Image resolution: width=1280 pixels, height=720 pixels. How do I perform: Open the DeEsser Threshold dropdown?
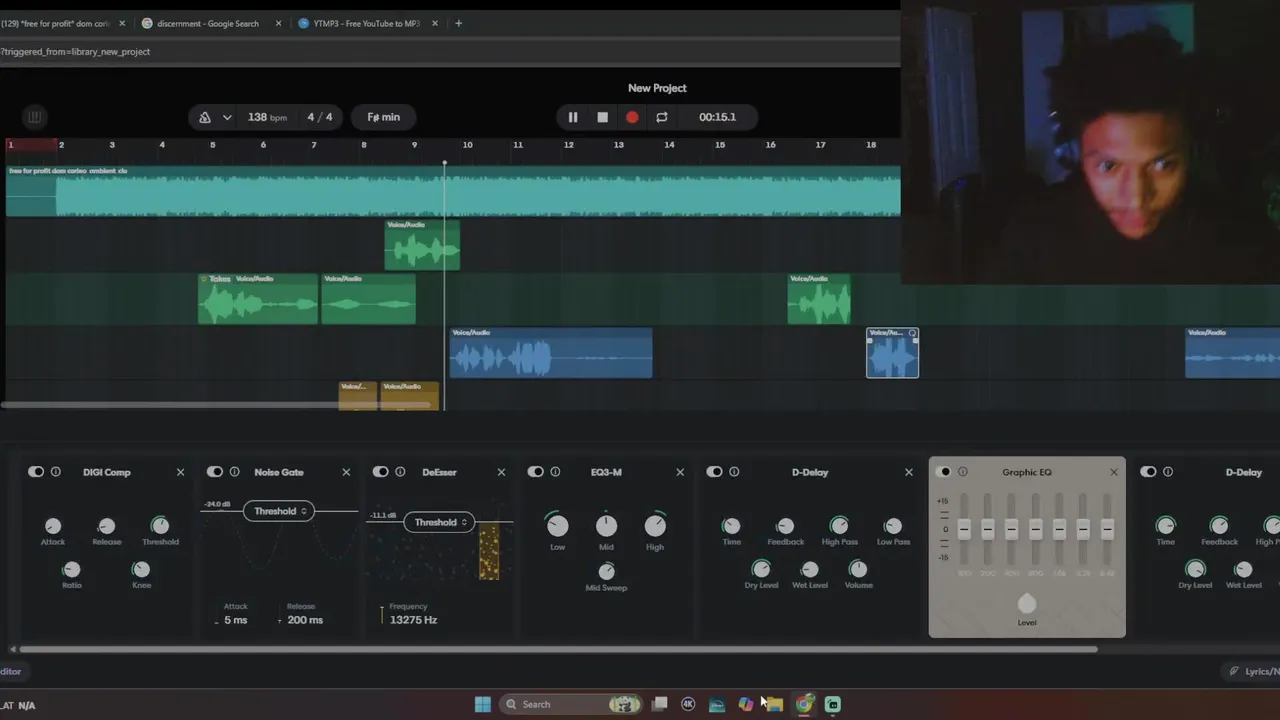[439, 522]
